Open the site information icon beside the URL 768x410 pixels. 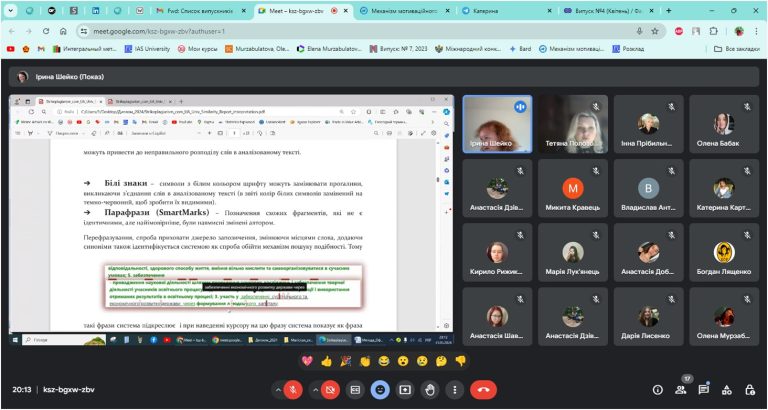coord(85,31)
